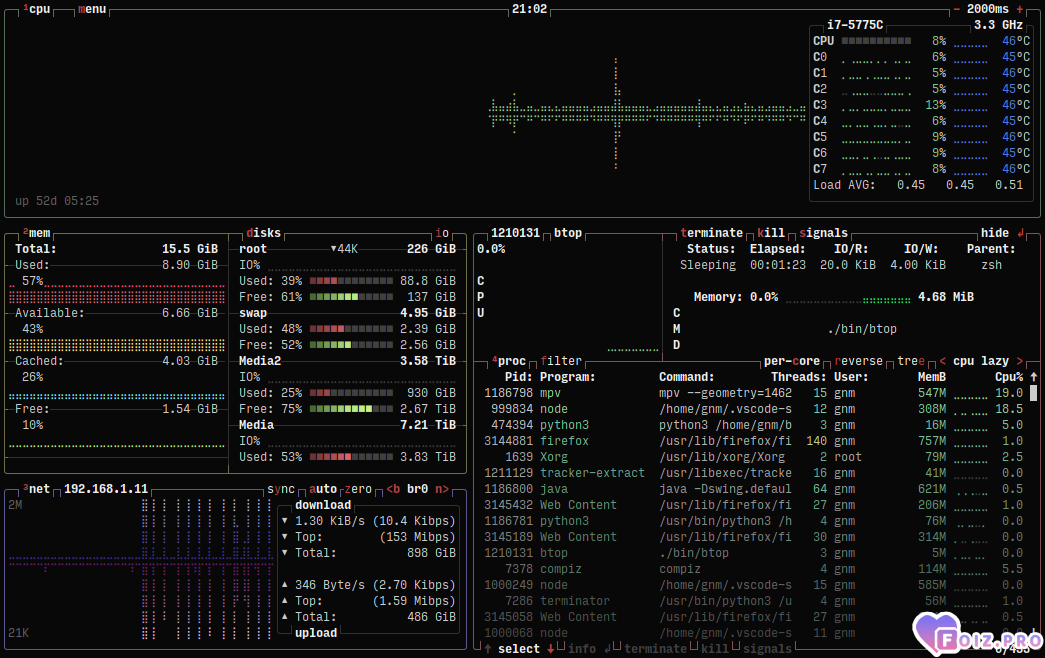
Task: Switch to next network interface with n>
Action: pyautogui.click(x=442, y=489)
